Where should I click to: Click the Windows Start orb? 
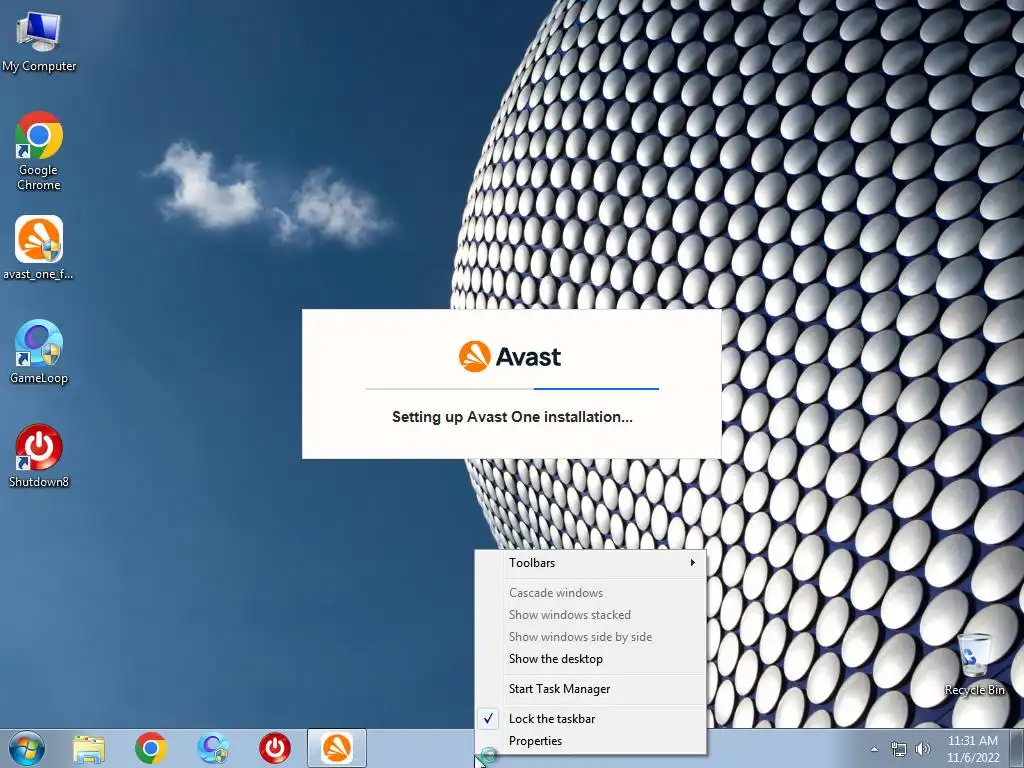tap(27, 748)
